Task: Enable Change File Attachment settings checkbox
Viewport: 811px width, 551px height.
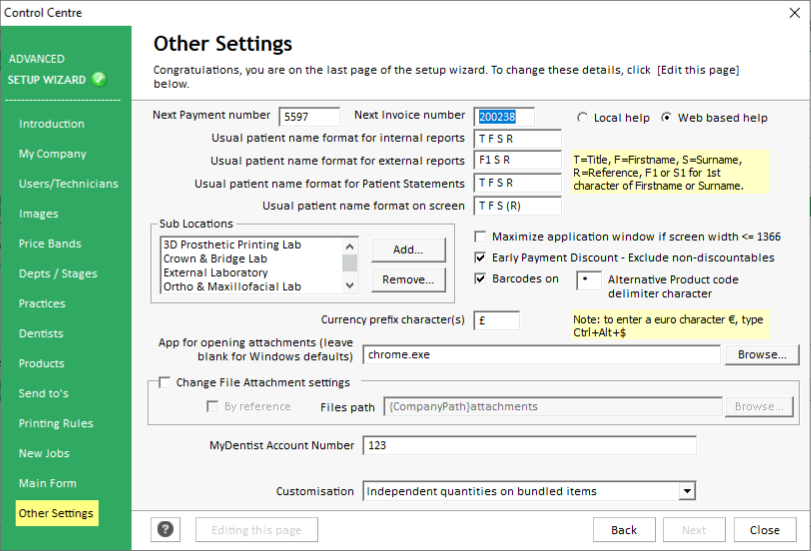Action: (x=165, y=382)
